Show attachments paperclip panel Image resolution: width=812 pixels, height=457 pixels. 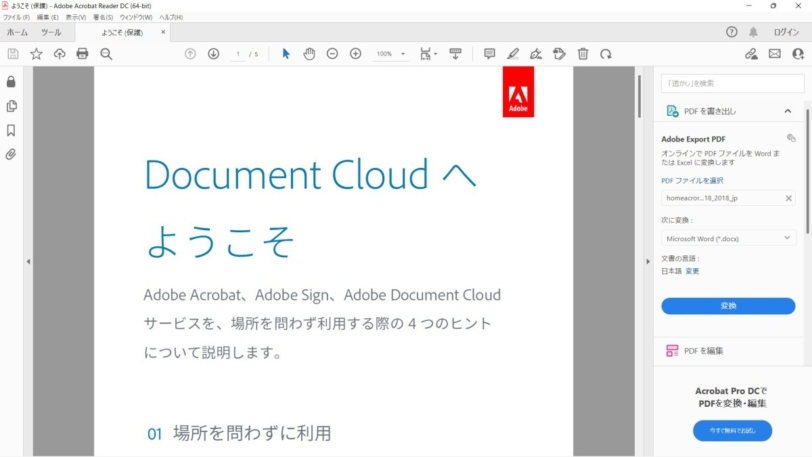click(11, 154)
